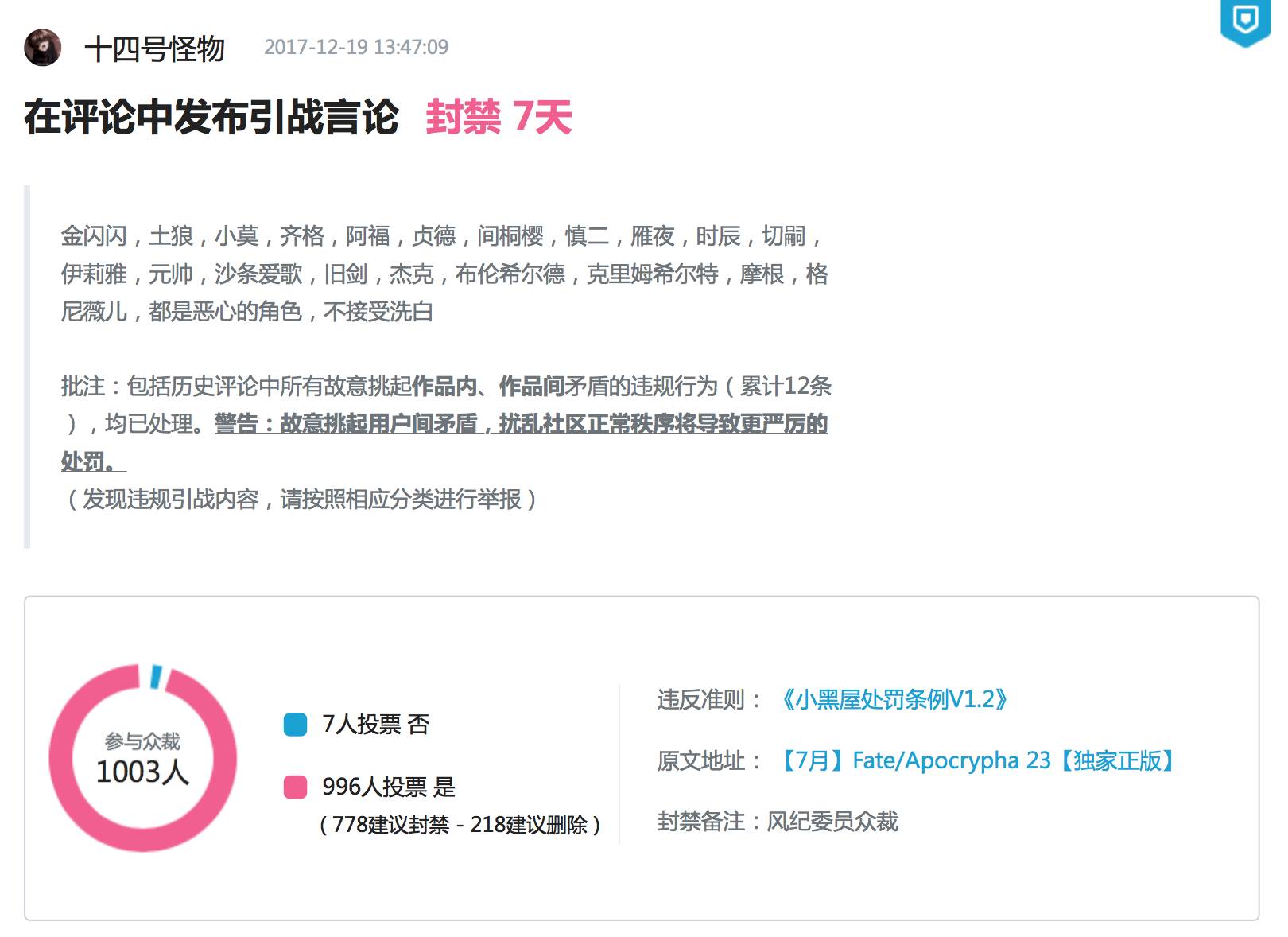Click the annotation line starting with 批注：
This screenshot has width=1288, height=937.
click(446, 386)
